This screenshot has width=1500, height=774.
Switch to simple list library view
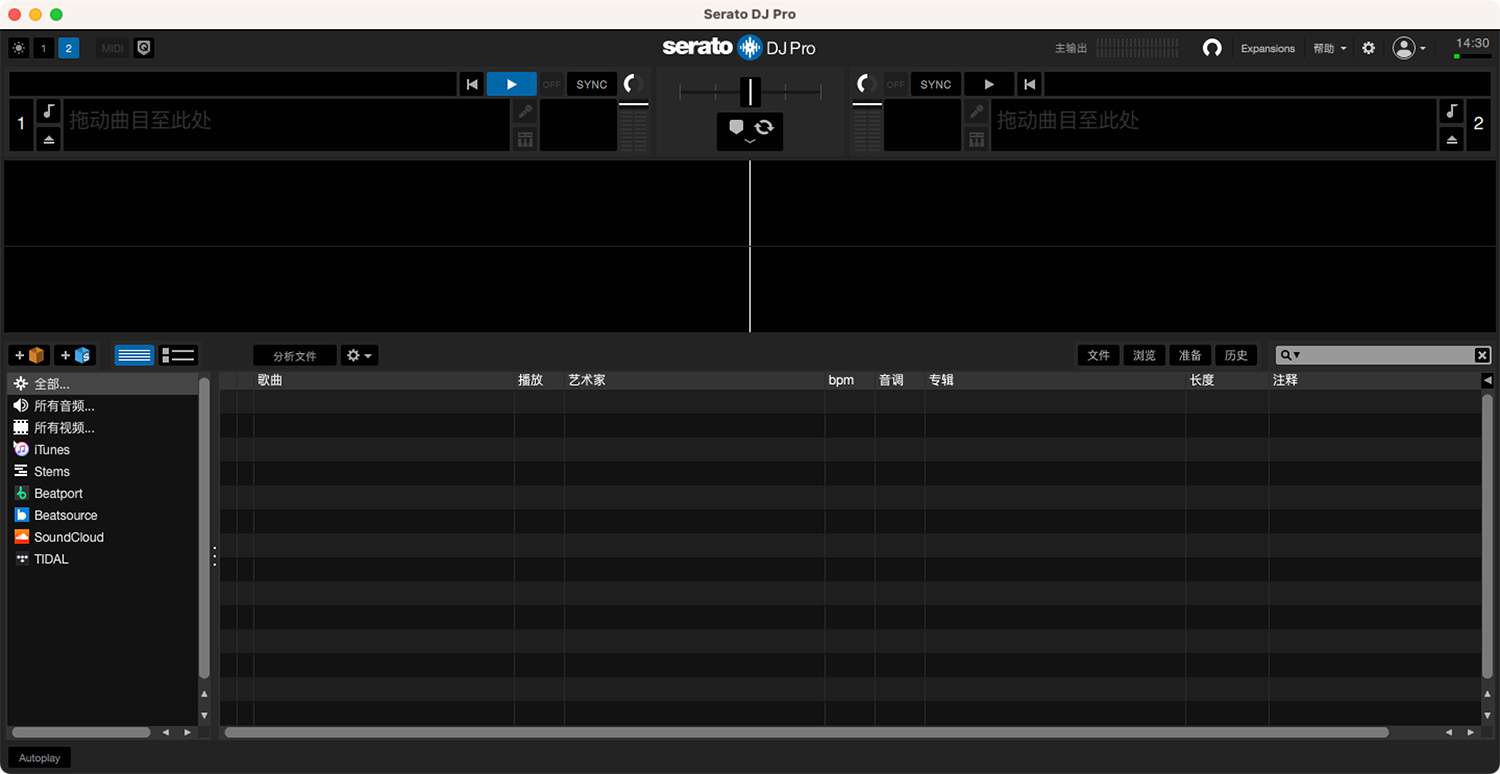click(134, 355)
